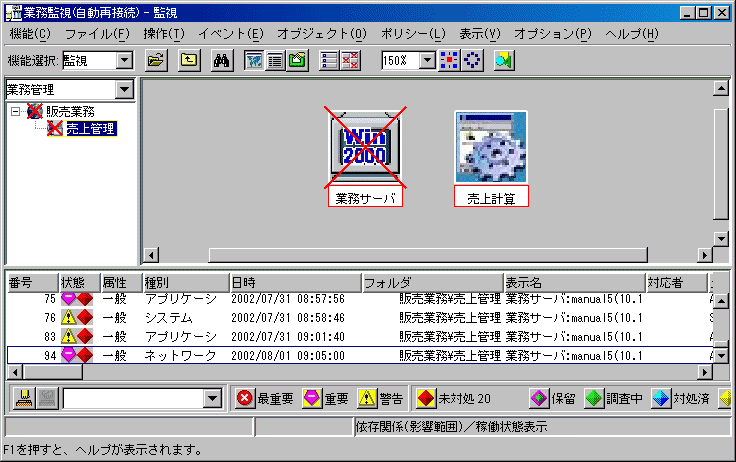Click the event list icon with red X marks

pos(350,61)
